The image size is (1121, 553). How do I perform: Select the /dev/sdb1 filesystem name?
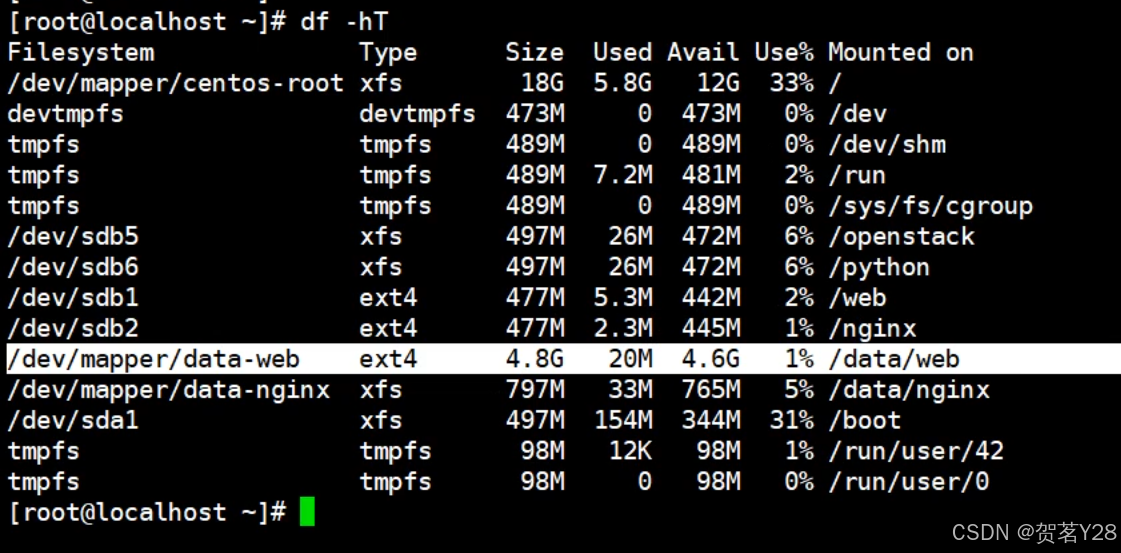click(x=73, y=298)
